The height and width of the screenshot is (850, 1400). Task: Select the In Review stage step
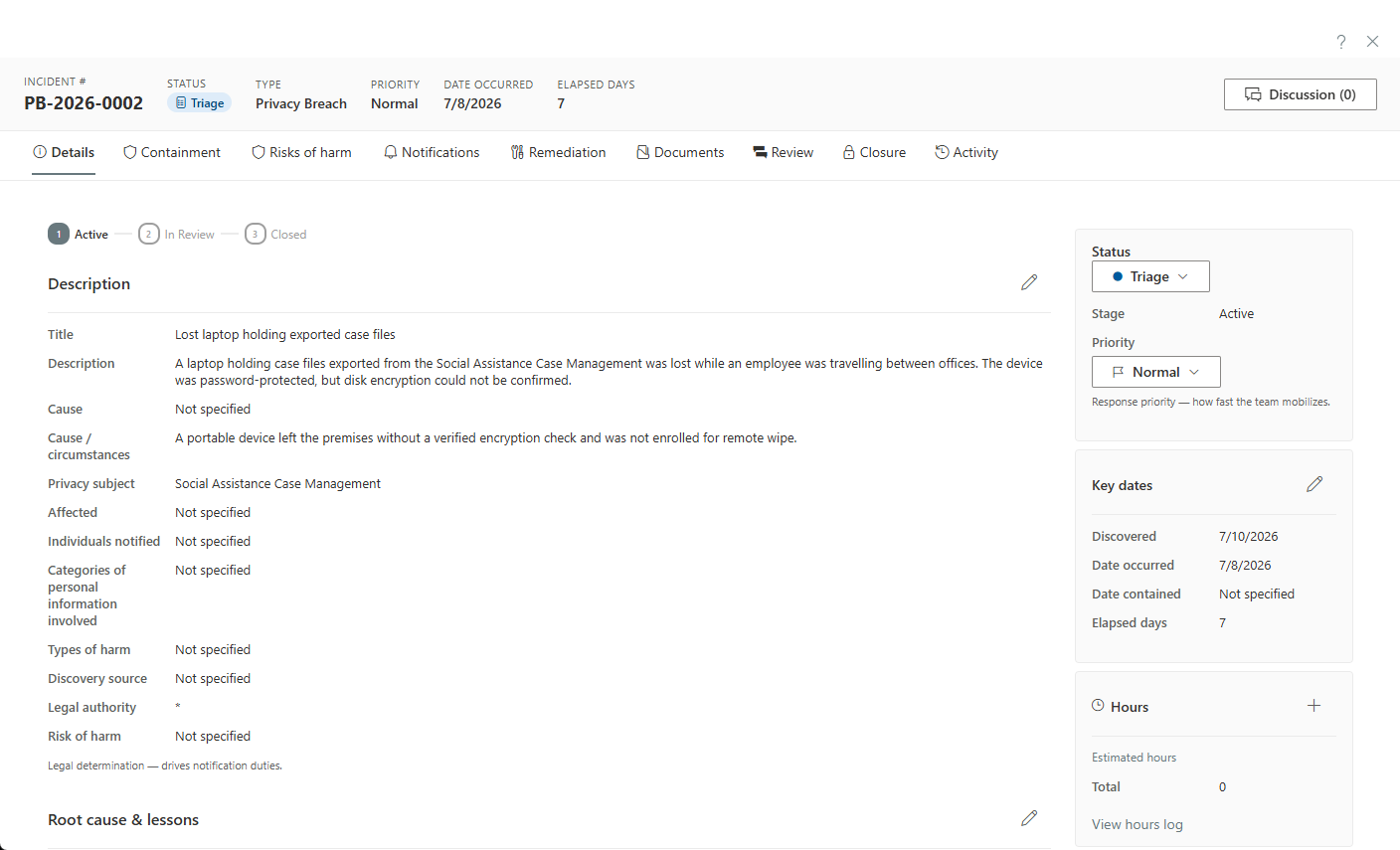pyautogui.click(x=176, y=235)
